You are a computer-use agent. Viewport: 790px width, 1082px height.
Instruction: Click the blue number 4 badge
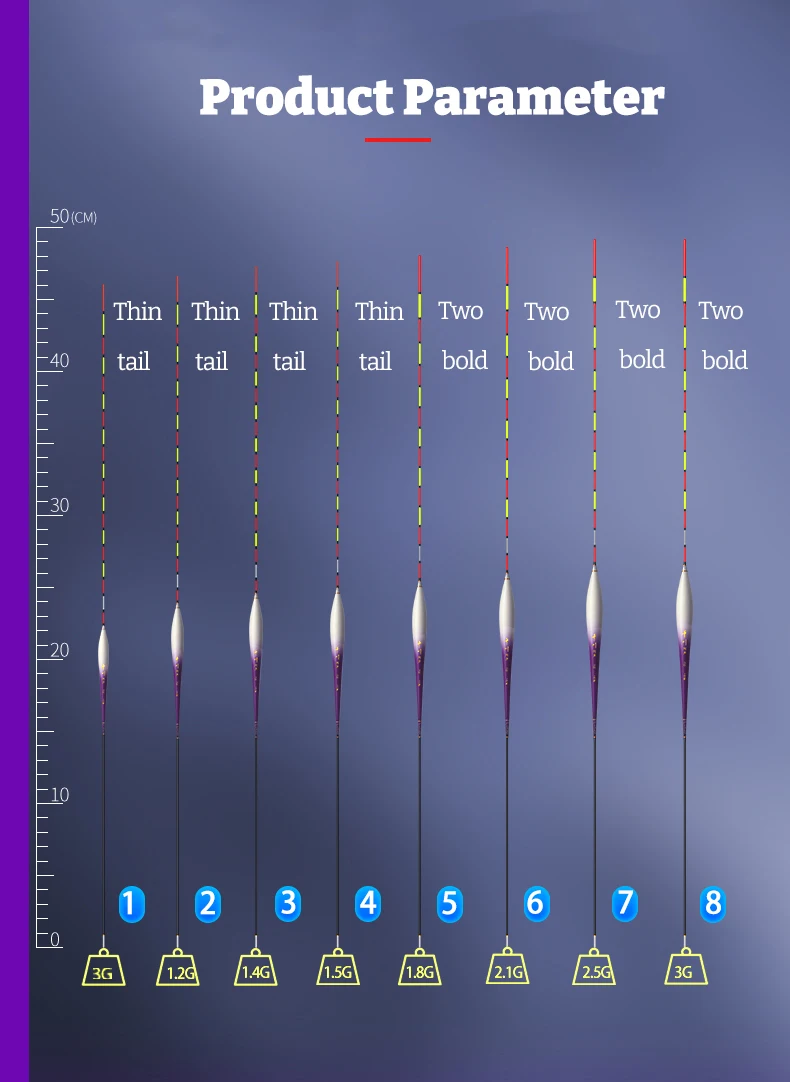coord(368,903)
